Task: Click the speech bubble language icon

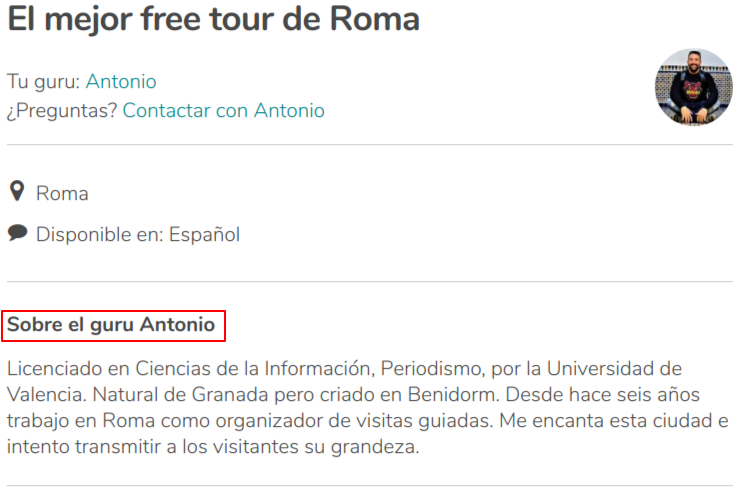Action: pyautogui.click(x=18, y=233)
